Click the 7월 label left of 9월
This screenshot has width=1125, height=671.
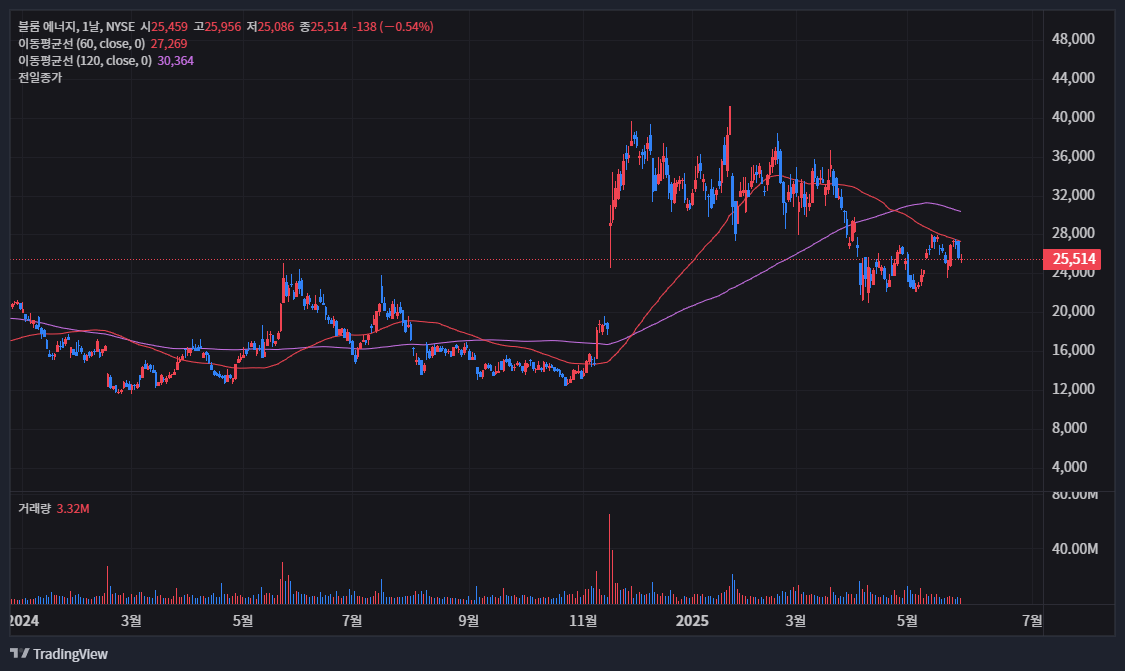pyautogui.click(x=352, y=621)
